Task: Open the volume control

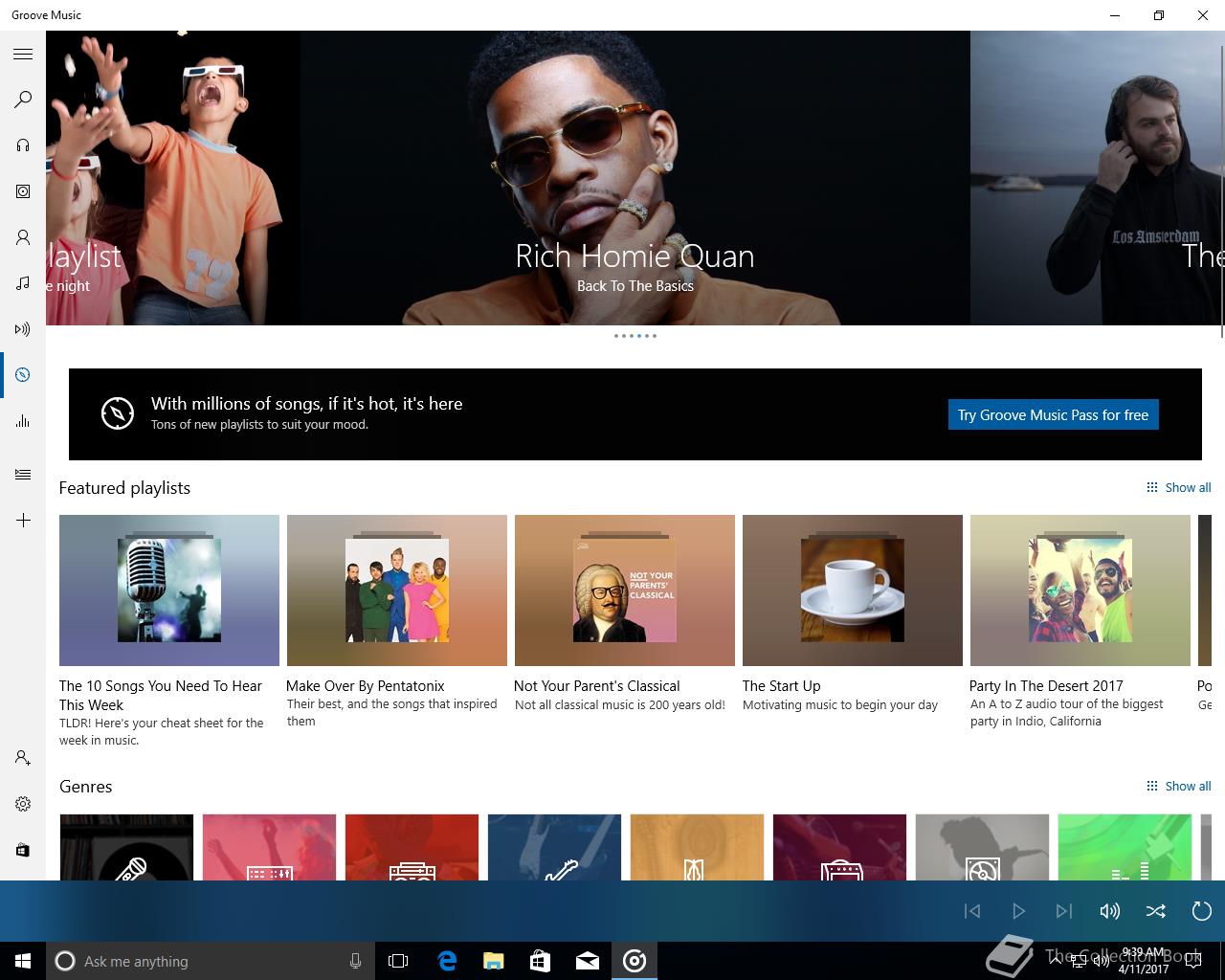Action: [1110, 911]
